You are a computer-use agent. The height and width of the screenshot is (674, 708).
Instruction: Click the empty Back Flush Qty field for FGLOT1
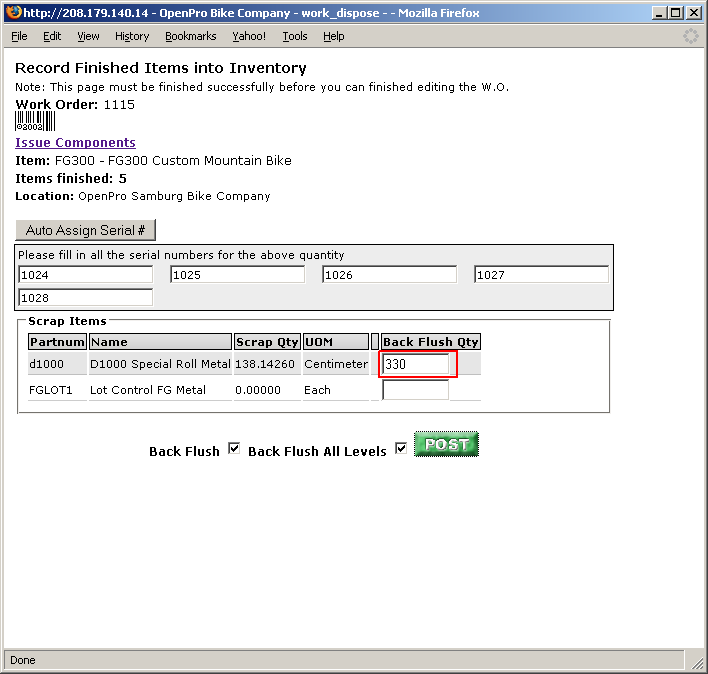click(415, 390)
